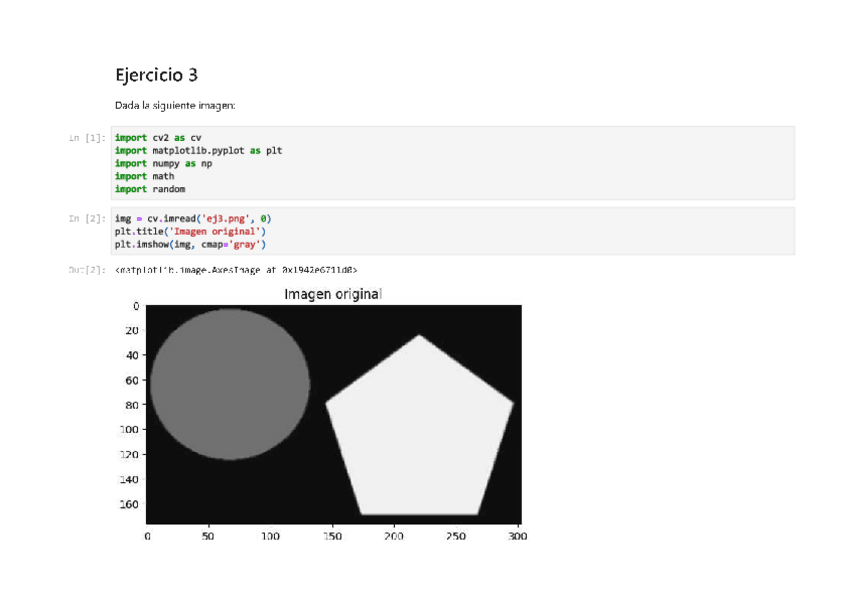The height and width of the screenshot is (599, 848).
Task: Click the gray circle in the plot
Action: [230, 384]
